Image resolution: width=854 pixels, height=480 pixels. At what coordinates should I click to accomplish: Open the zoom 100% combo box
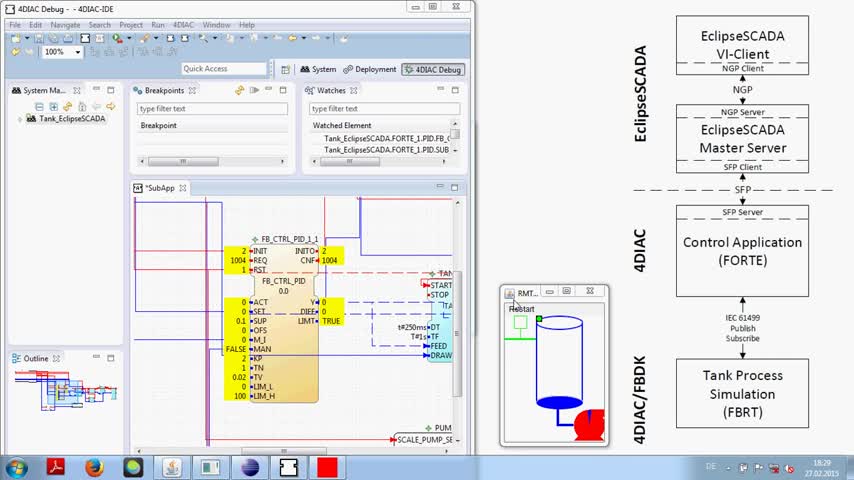(63, 52)
